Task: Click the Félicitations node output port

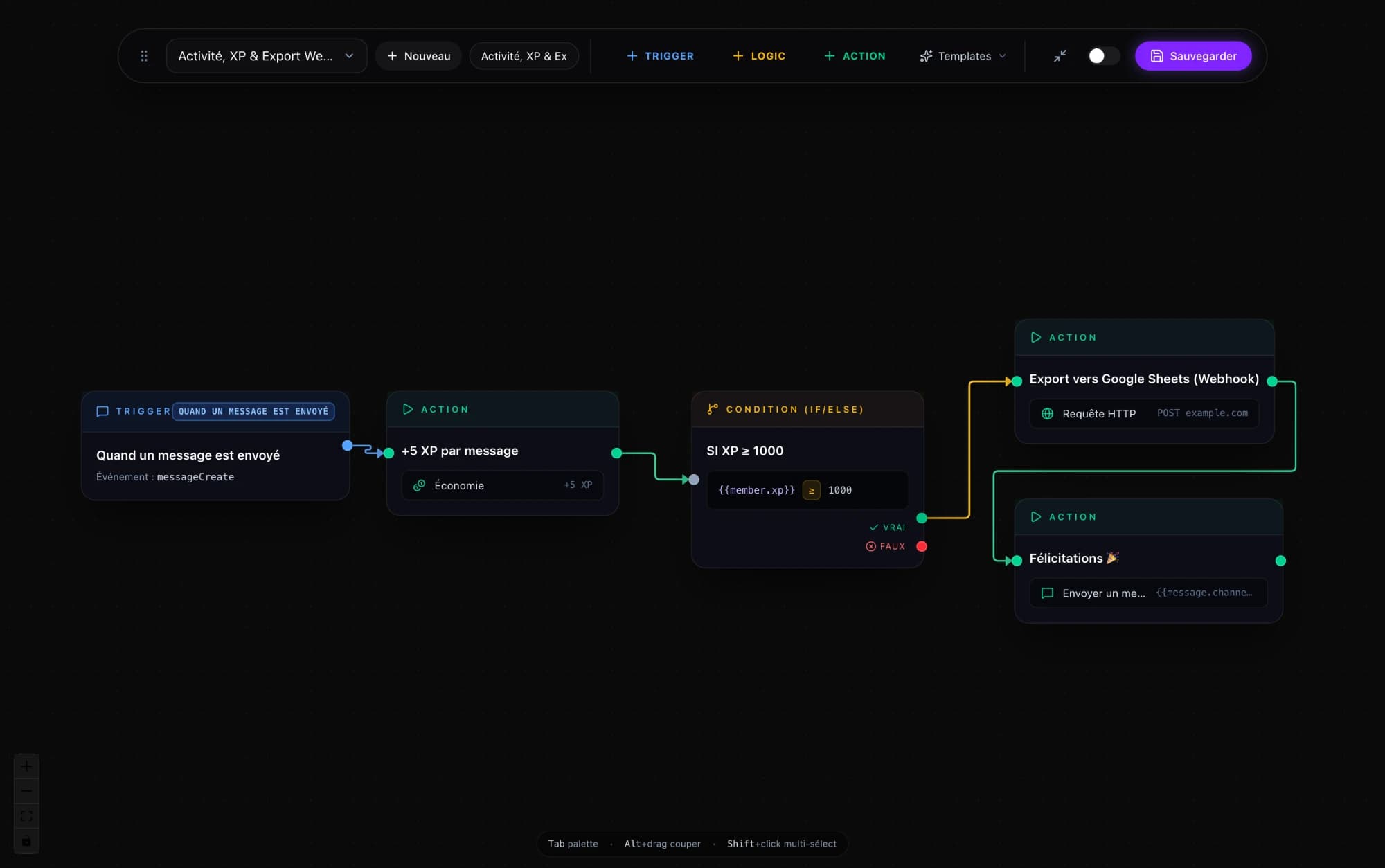Action: point(1280,560)
